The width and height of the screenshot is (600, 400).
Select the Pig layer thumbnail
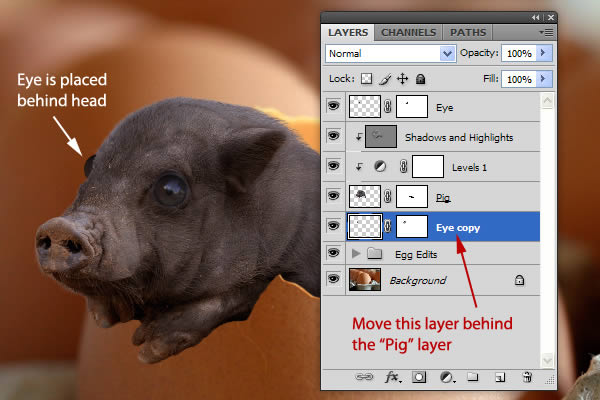(x=365, y=196)
